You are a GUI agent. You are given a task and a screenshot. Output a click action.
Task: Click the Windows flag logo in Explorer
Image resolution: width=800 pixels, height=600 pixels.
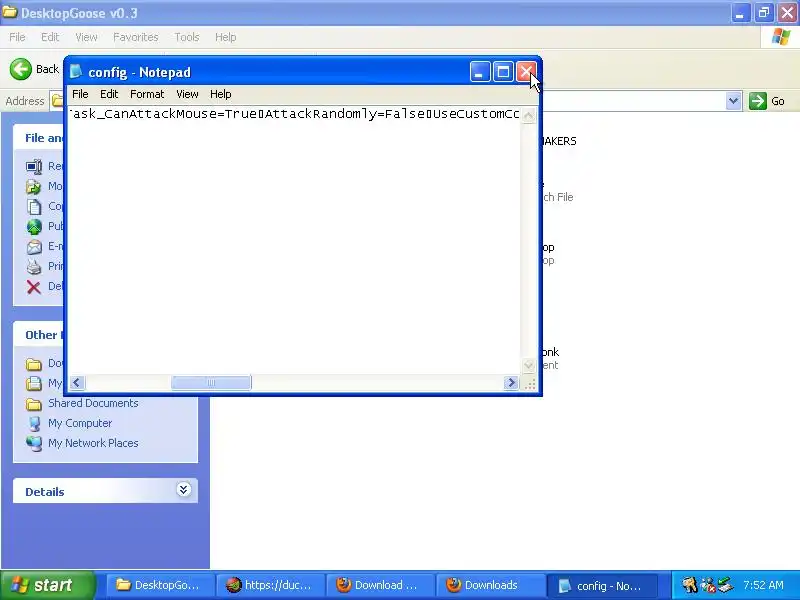coord(781,37)
